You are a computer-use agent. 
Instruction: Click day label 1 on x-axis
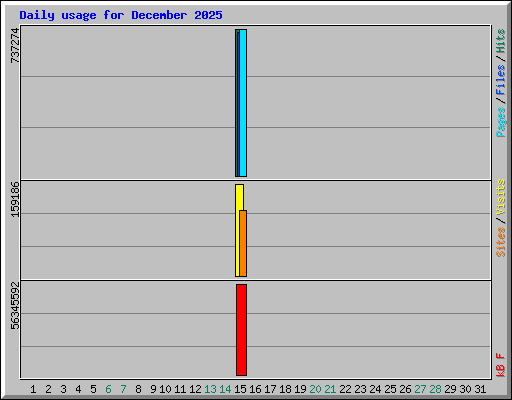(x=33, y=389)
